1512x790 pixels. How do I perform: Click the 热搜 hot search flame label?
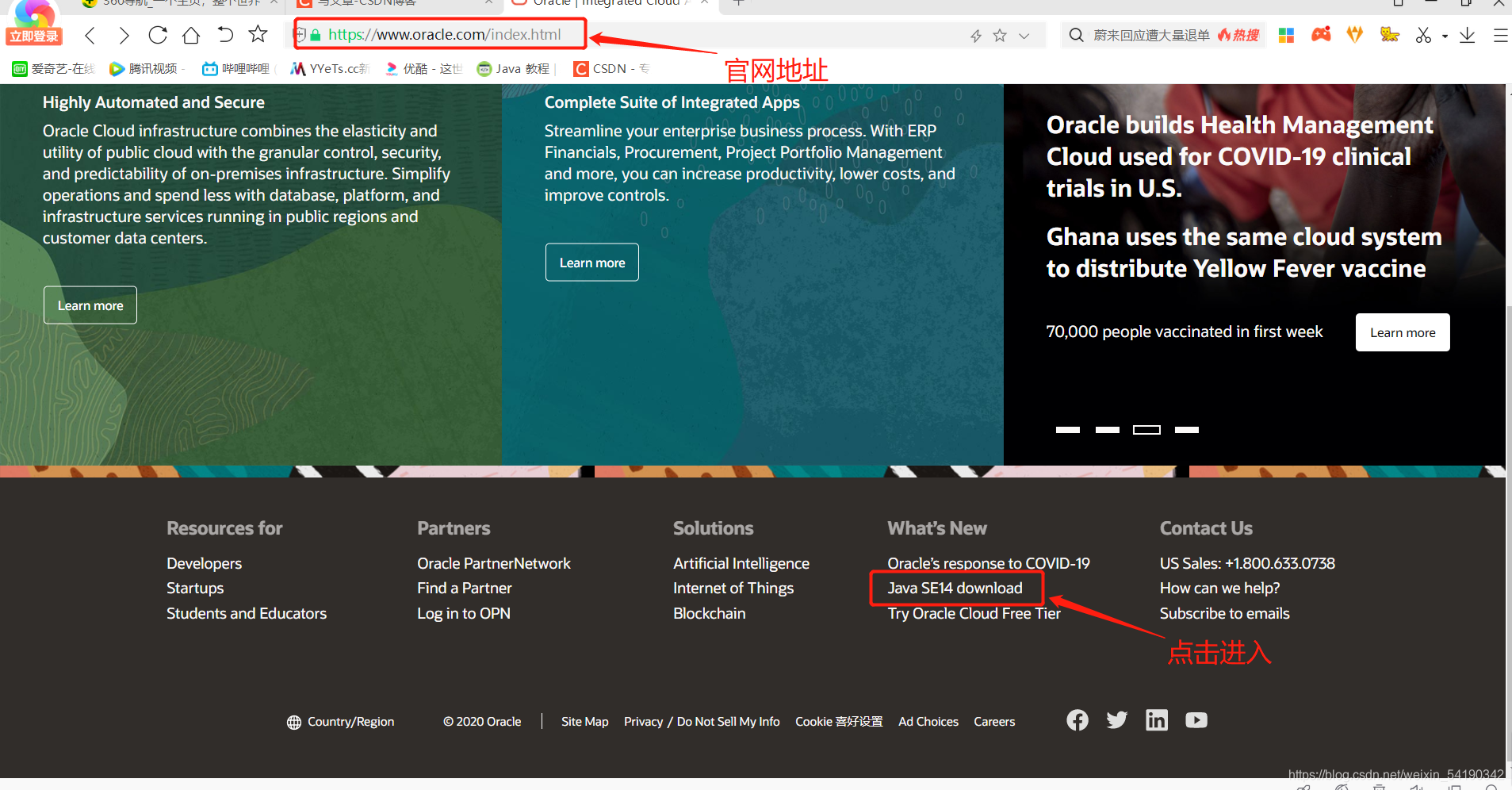[1238, 35]
